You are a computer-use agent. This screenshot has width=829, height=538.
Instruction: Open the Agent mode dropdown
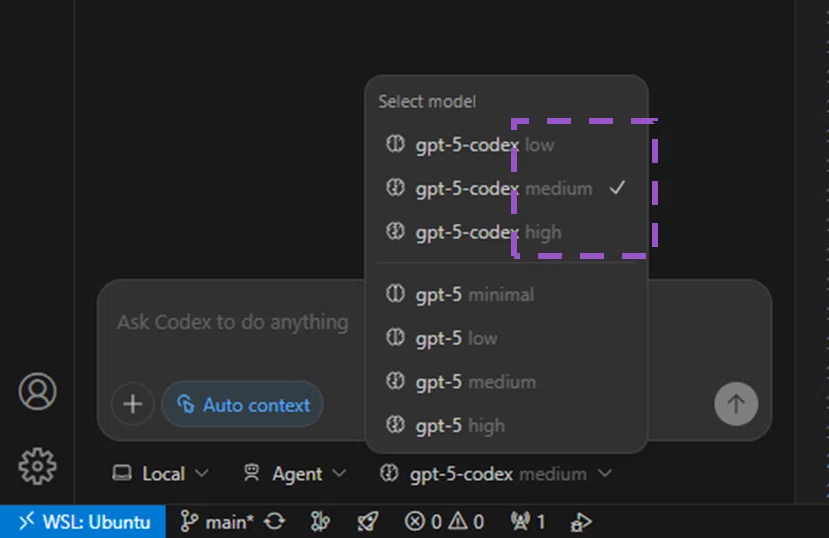click(294, 474)
